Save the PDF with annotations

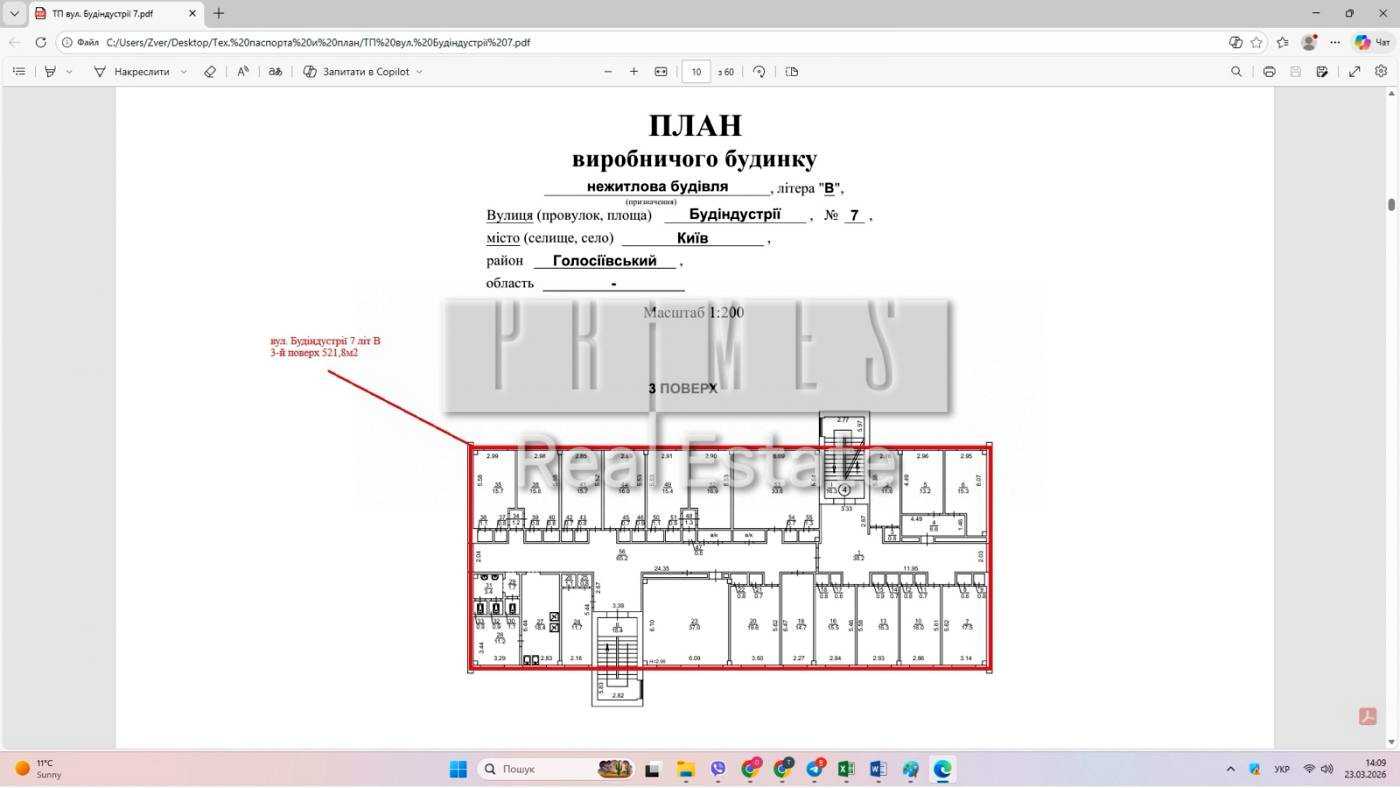(1322, 72)
